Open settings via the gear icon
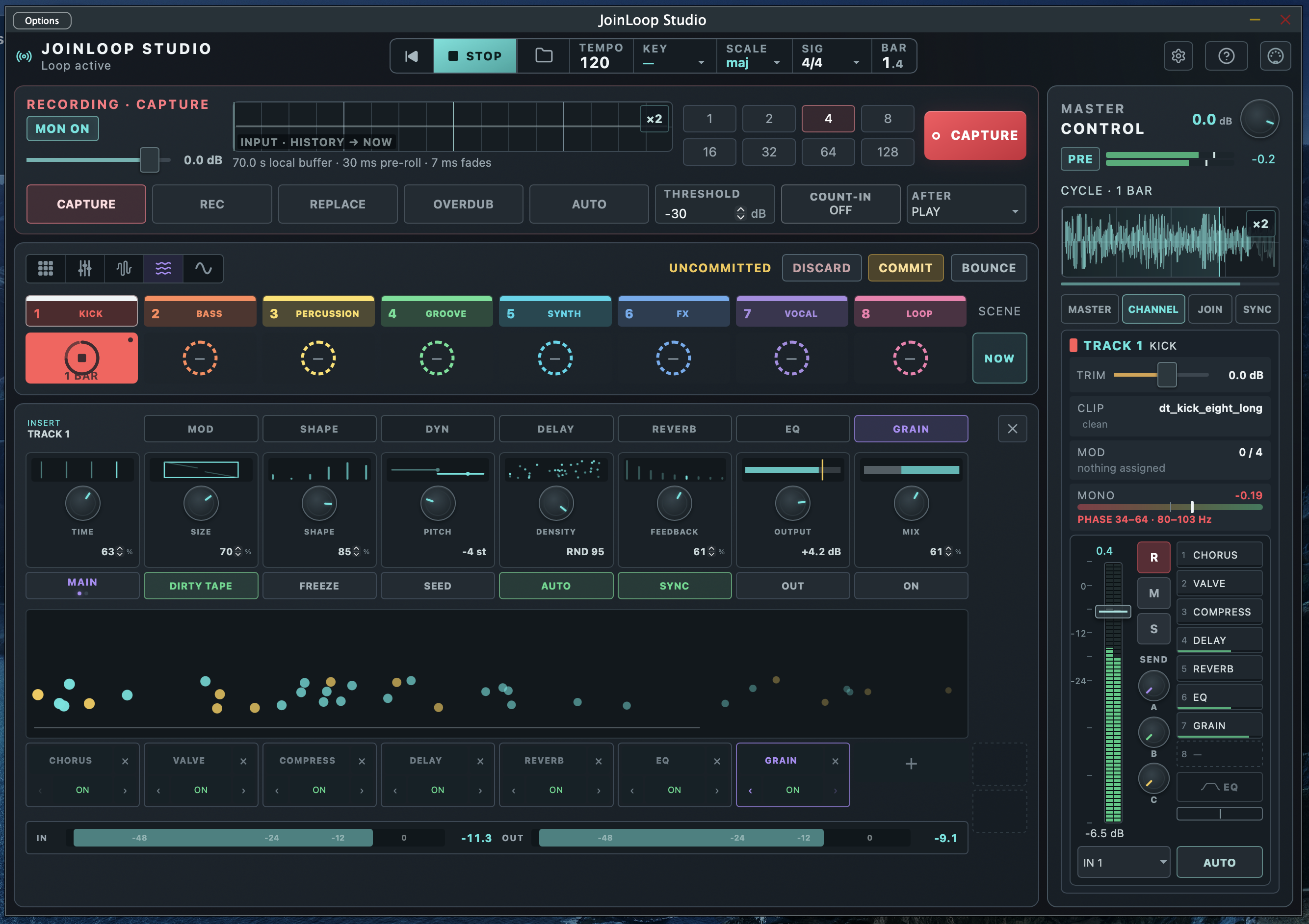1309x924 pixels. tap(1178, 56)
